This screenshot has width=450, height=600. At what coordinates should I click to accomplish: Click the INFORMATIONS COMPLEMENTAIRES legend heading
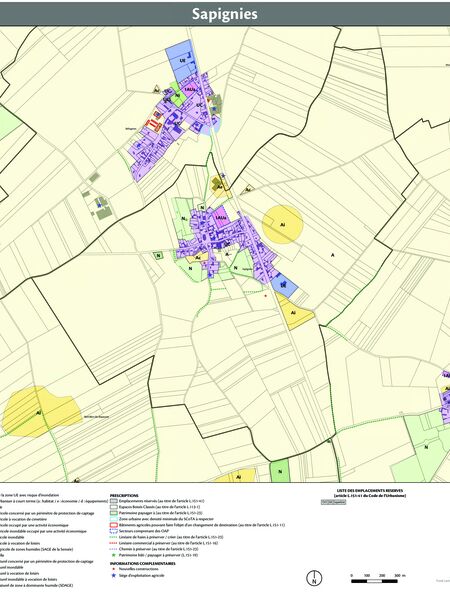tap(142, 563)
